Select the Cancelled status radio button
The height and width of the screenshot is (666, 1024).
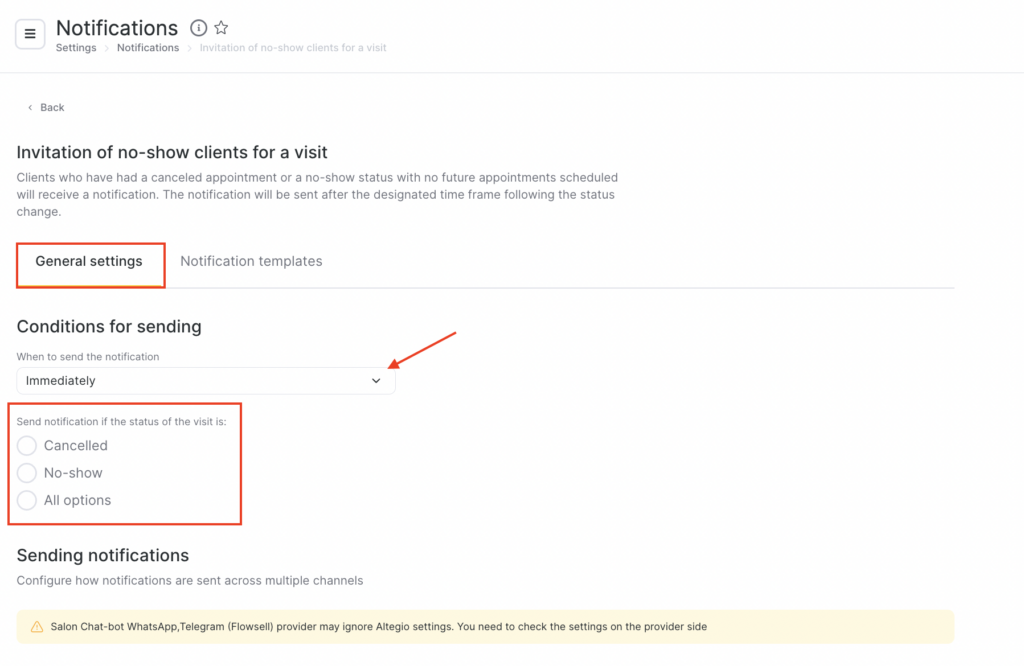click(x=27, y=446)
